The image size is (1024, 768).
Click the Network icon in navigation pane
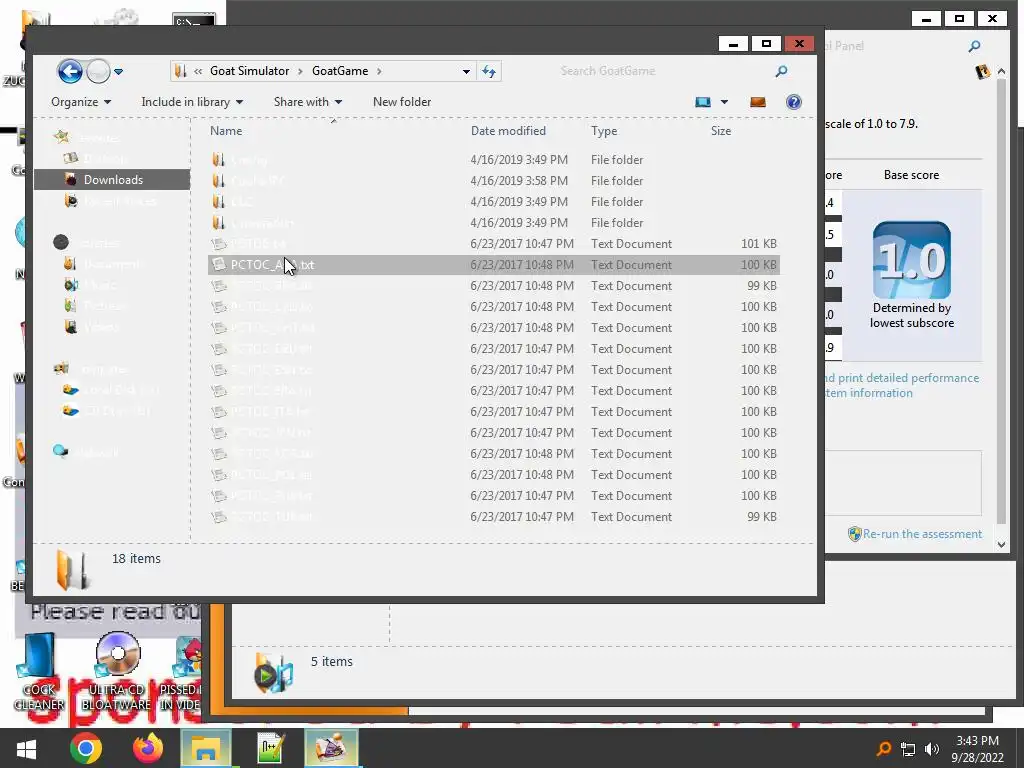(x=60, y=451)
